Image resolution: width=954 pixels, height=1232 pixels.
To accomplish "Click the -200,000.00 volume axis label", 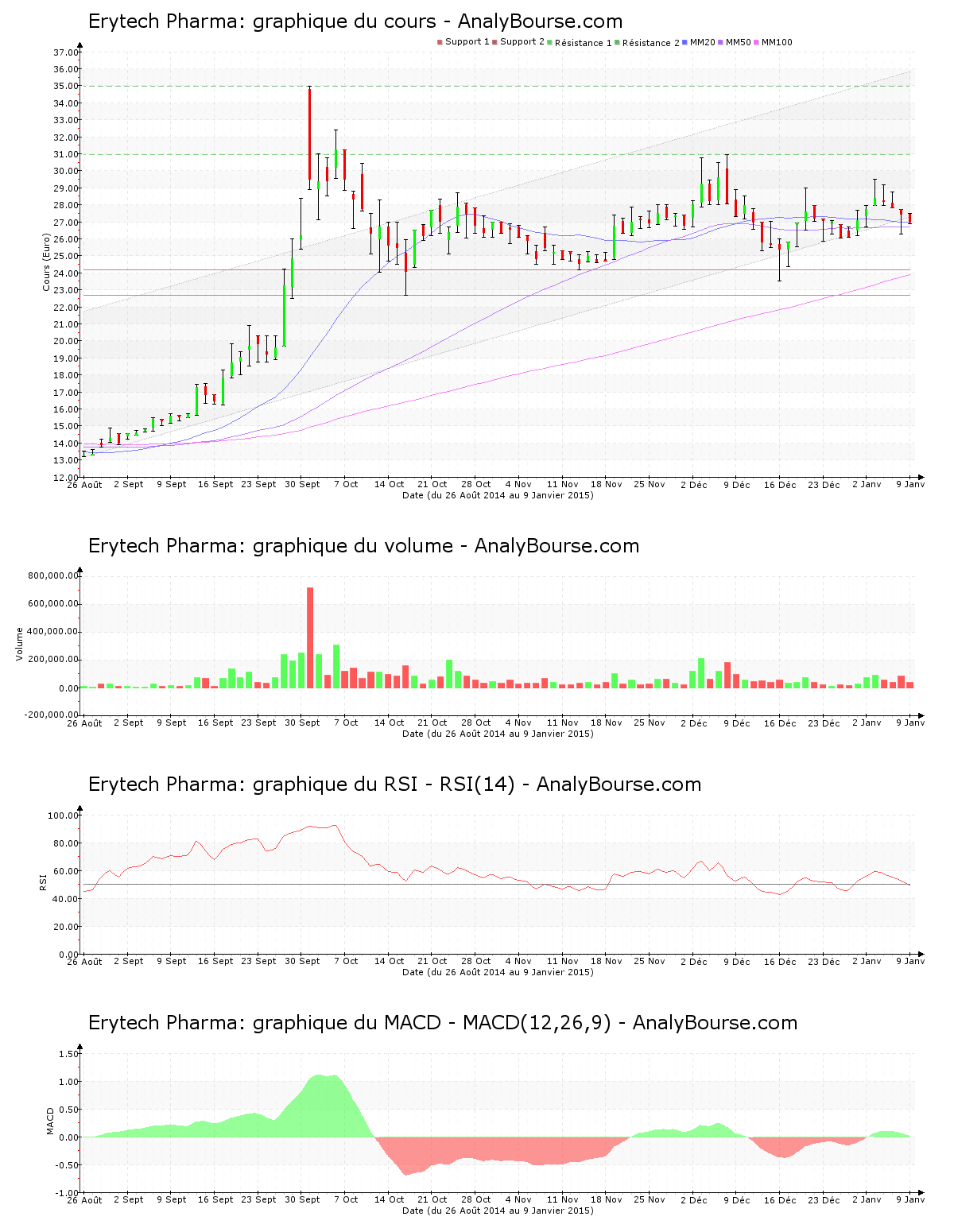I will click(52, 715).
